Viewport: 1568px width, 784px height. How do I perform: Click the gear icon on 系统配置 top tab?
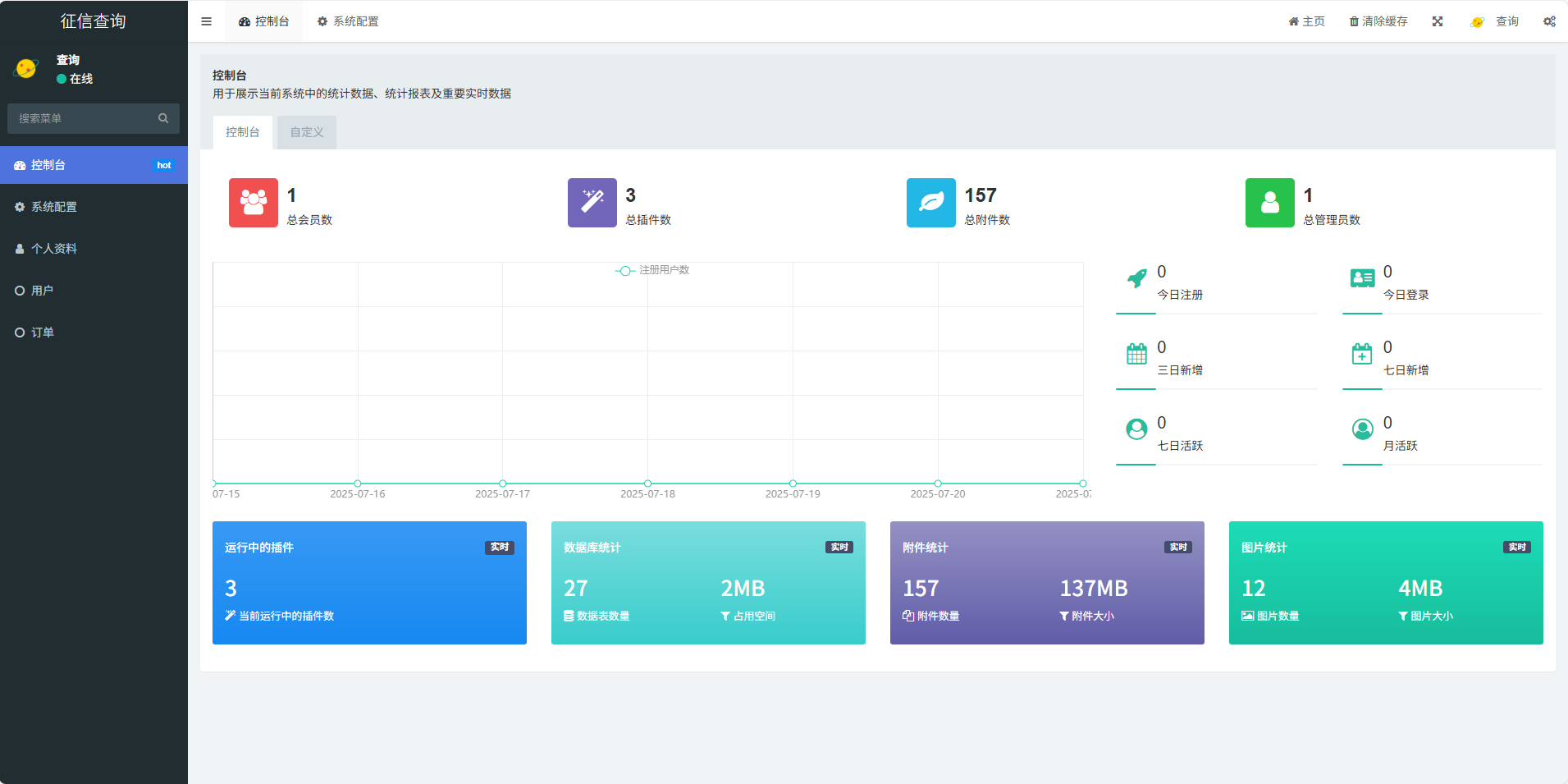pos(322,21)
